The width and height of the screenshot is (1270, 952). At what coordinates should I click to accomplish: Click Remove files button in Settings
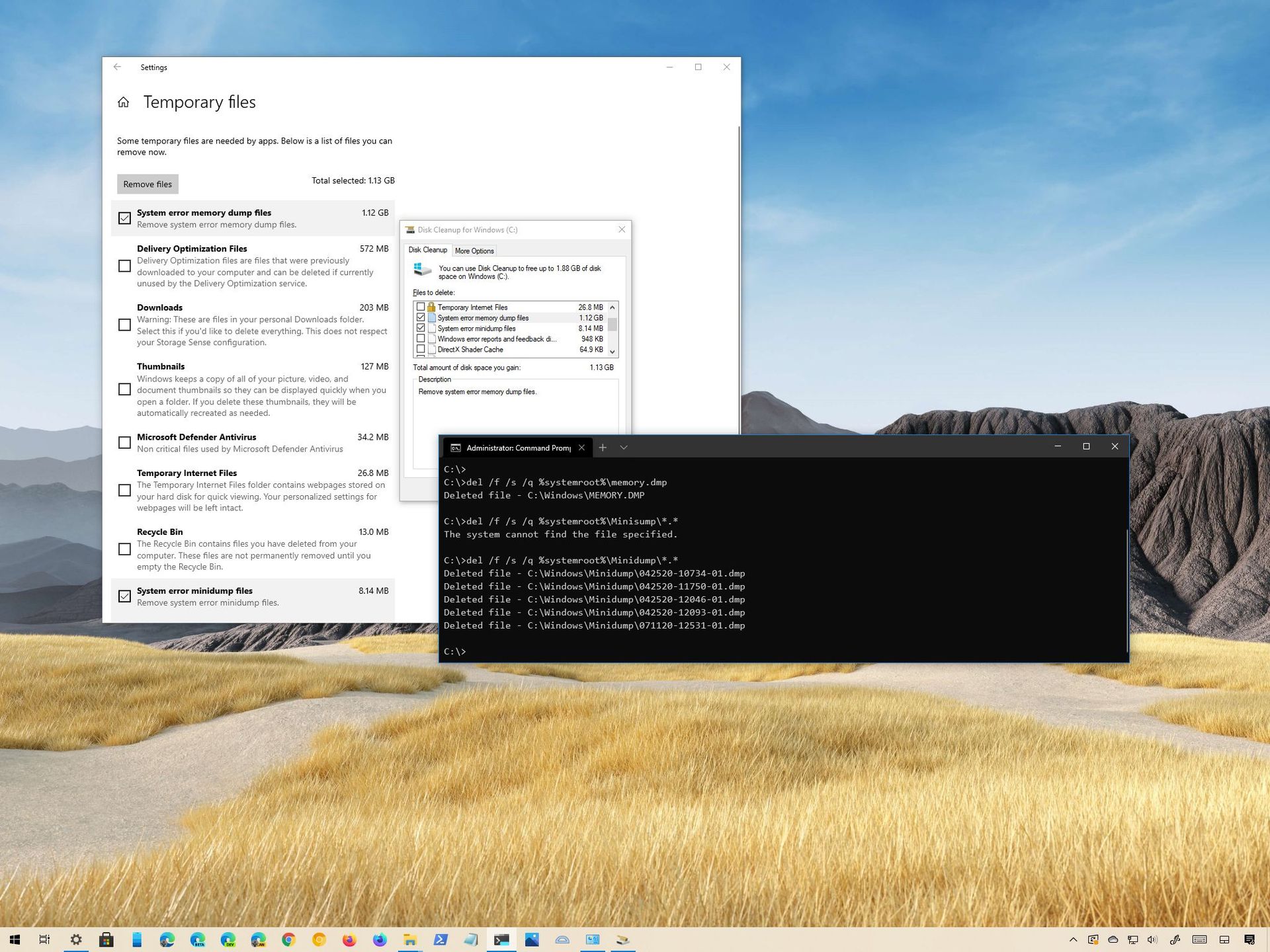click(x=147, y=183)
